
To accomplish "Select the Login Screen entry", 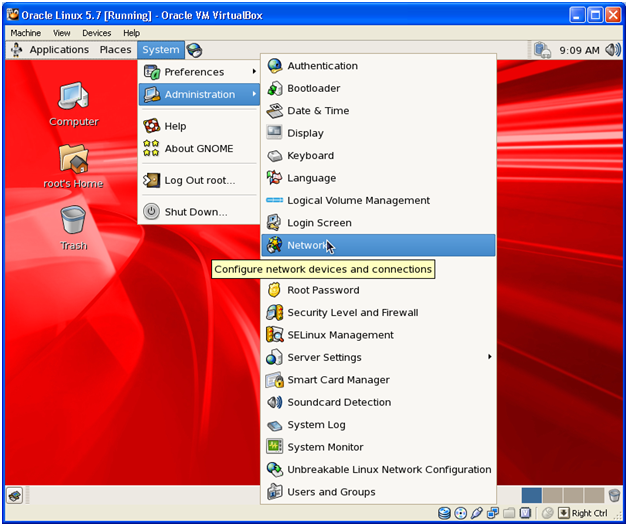I will pyautogui.click(x=378, y=223).
